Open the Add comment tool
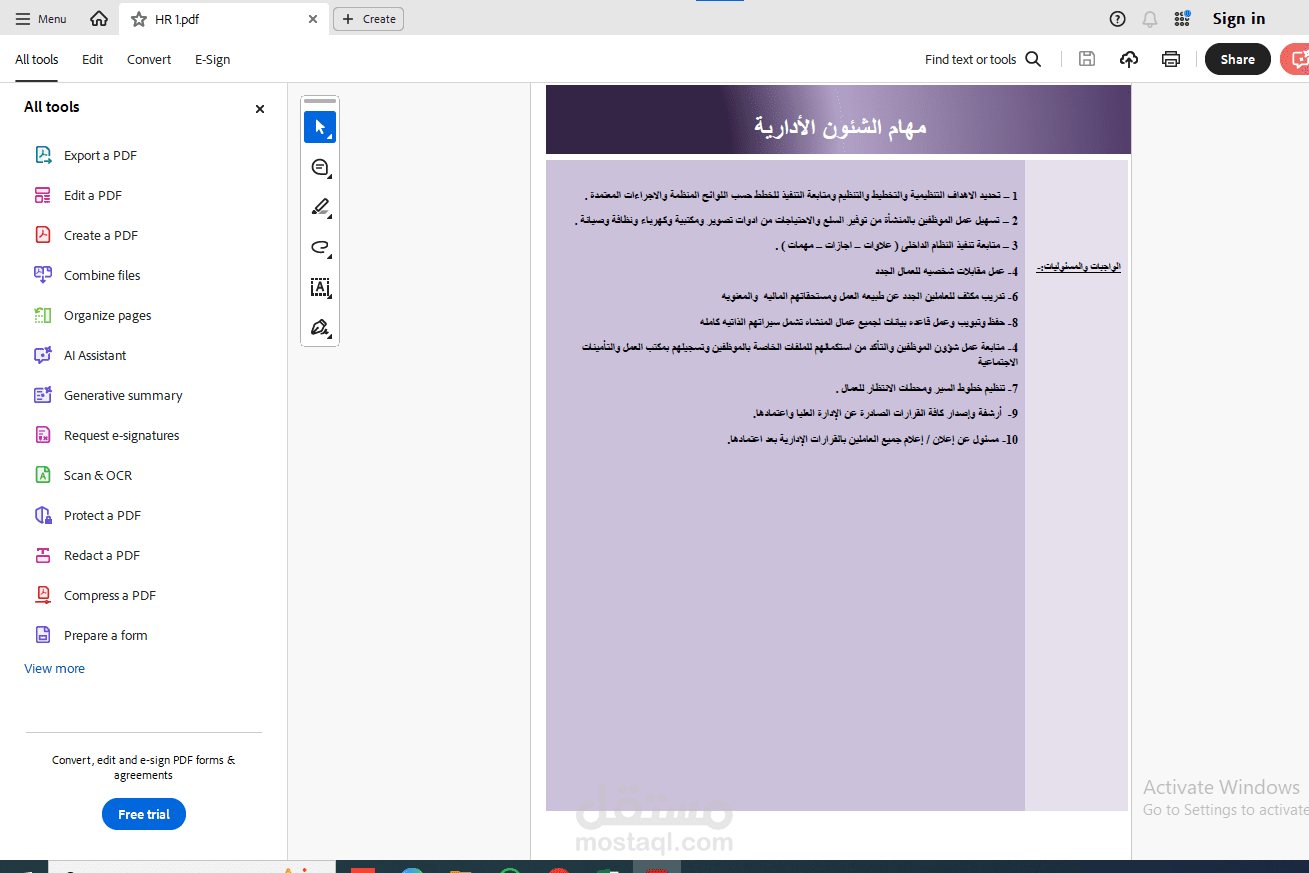1309x873 pixels. (x=318, y=167)
